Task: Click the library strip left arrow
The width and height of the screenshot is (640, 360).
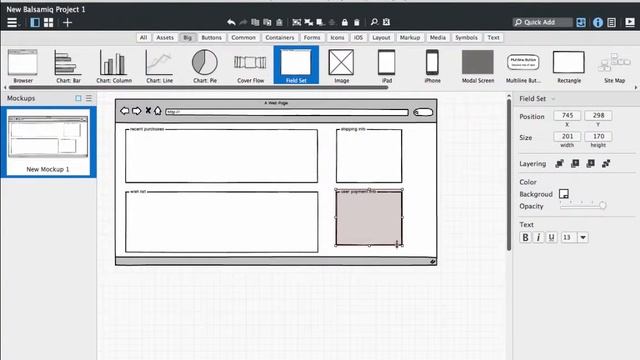Action: click(5, 87)
